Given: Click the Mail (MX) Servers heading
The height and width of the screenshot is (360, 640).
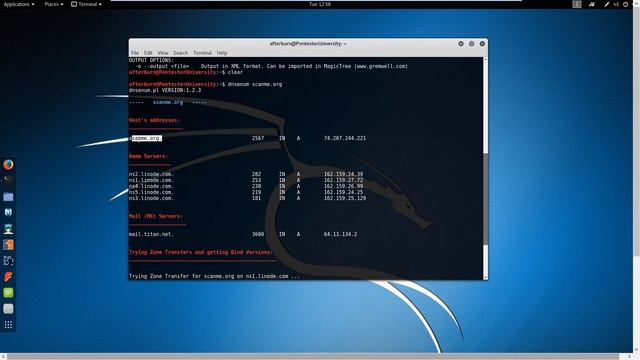Looking at the screenshot, I should point(156,216).
